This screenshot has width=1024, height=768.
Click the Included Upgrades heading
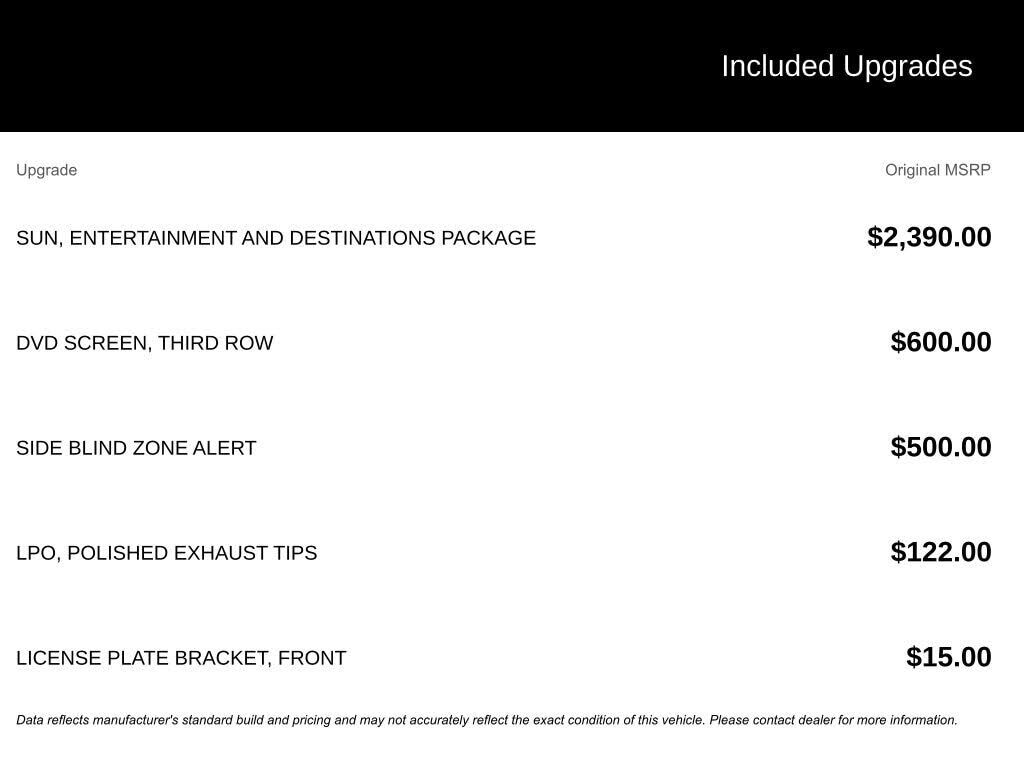click(x=846, y=66)
